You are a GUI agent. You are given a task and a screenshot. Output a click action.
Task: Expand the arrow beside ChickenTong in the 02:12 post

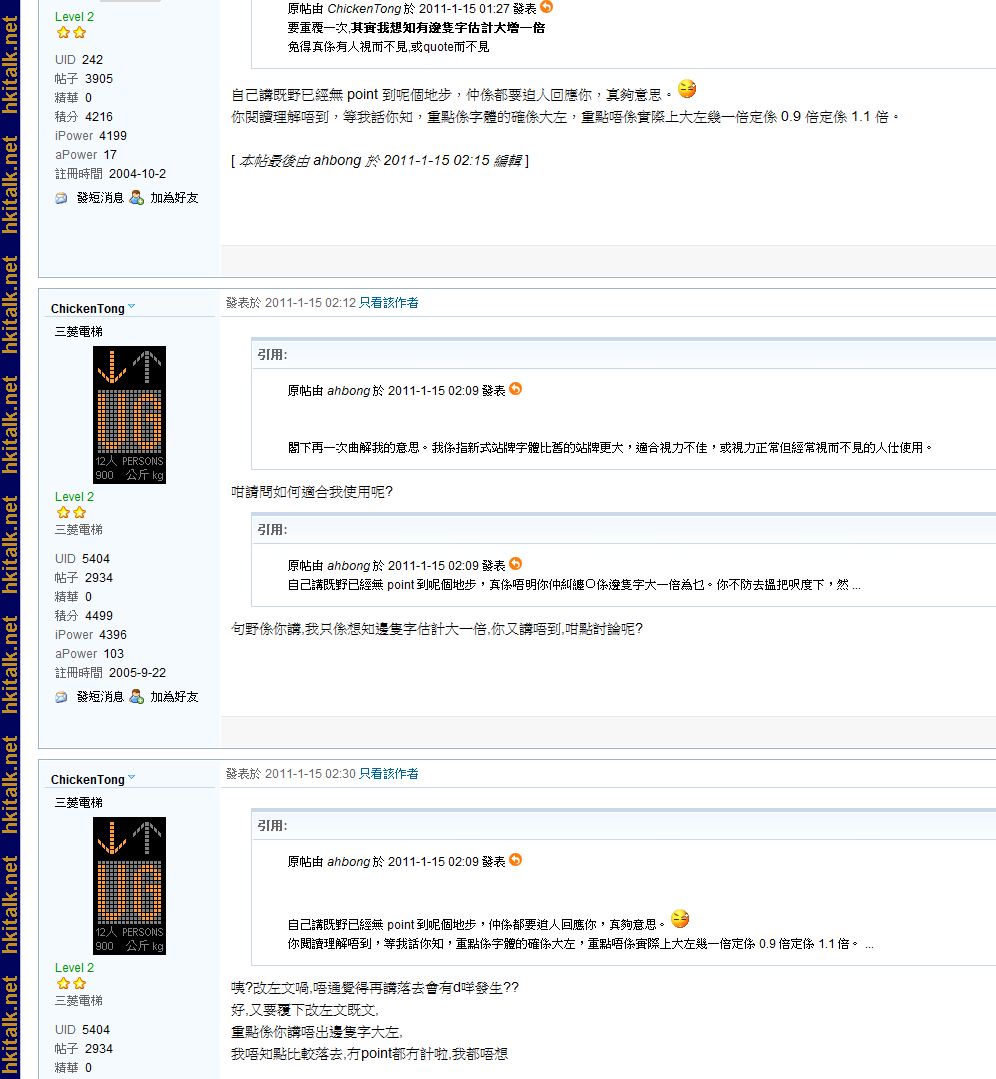point(132,307)
